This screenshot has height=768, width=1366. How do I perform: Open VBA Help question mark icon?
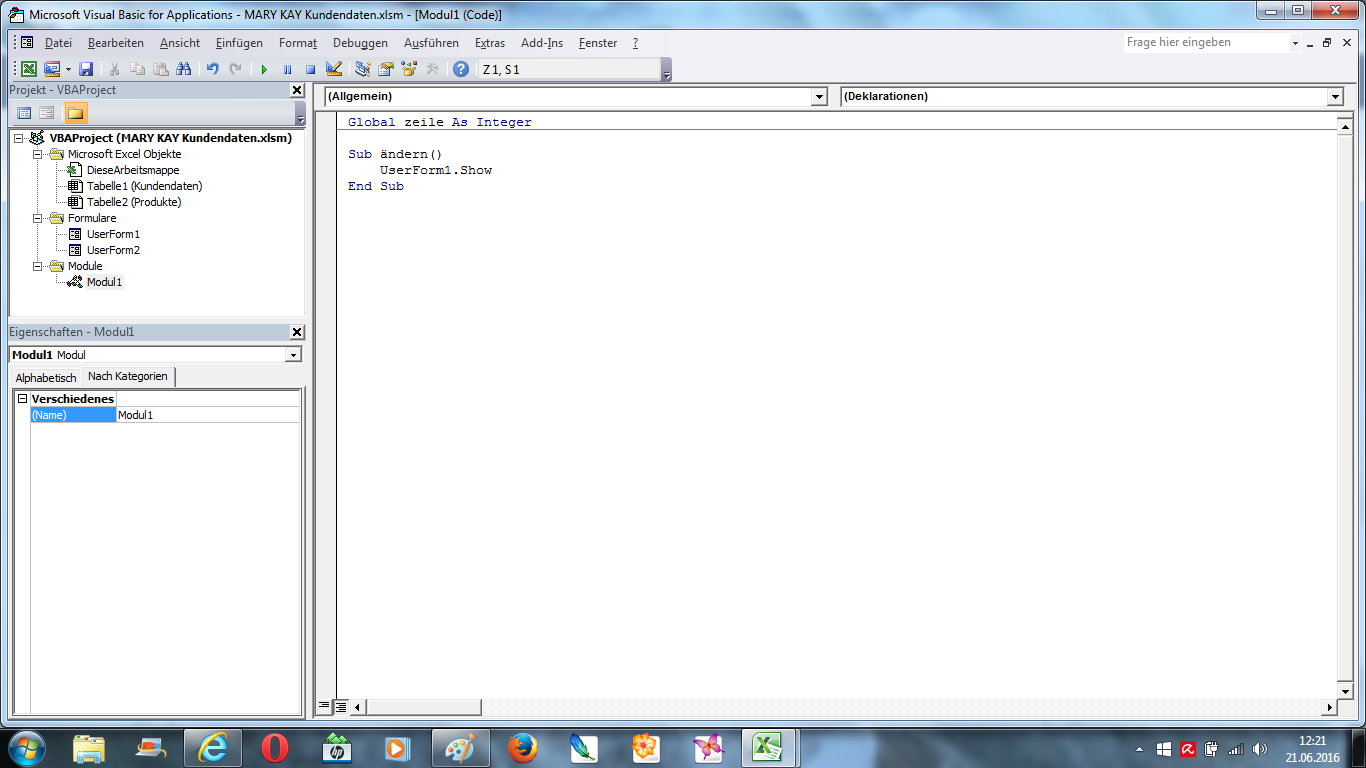pos(460,69)
